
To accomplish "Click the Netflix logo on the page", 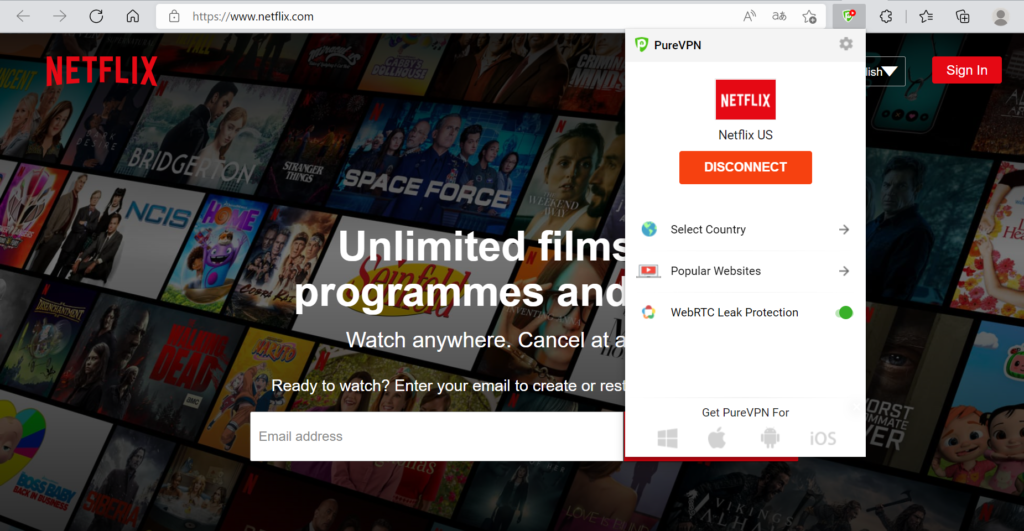I will [102, 71].
